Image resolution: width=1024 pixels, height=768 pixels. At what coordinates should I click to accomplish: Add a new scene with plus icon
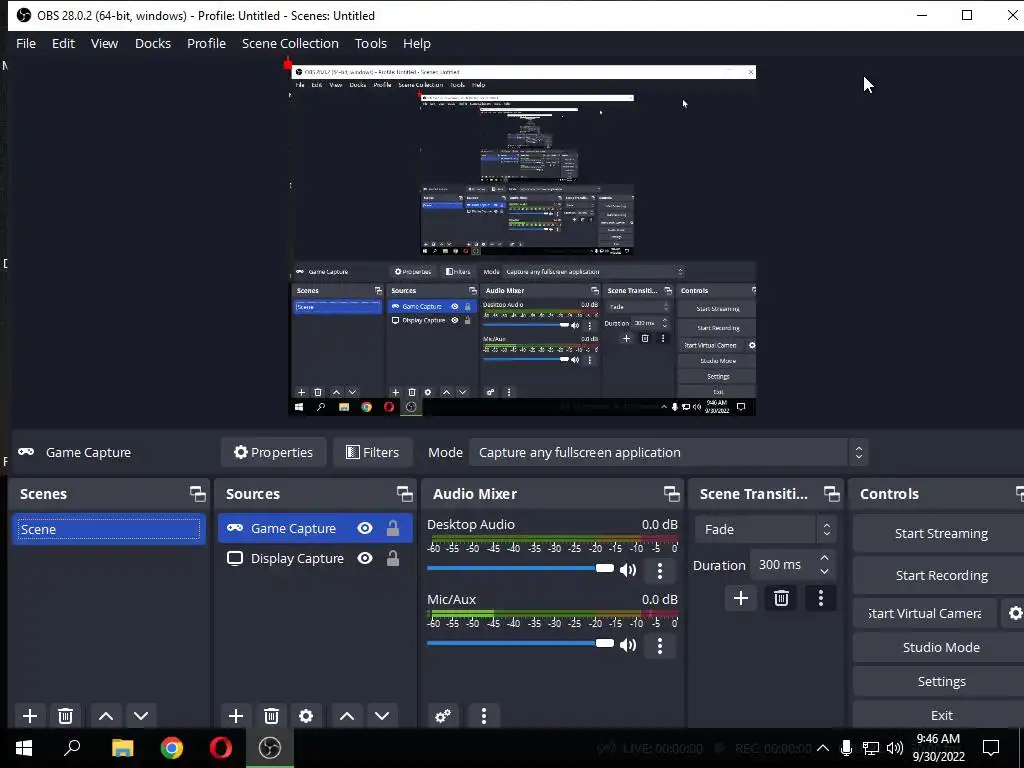(29, 716)
